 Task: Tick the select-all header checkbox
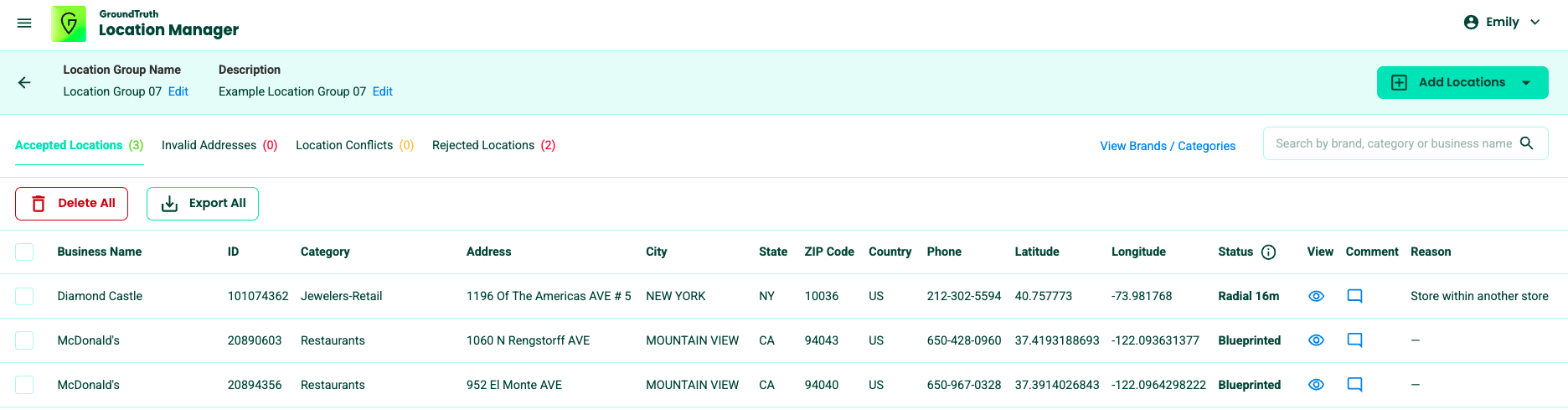24,252
